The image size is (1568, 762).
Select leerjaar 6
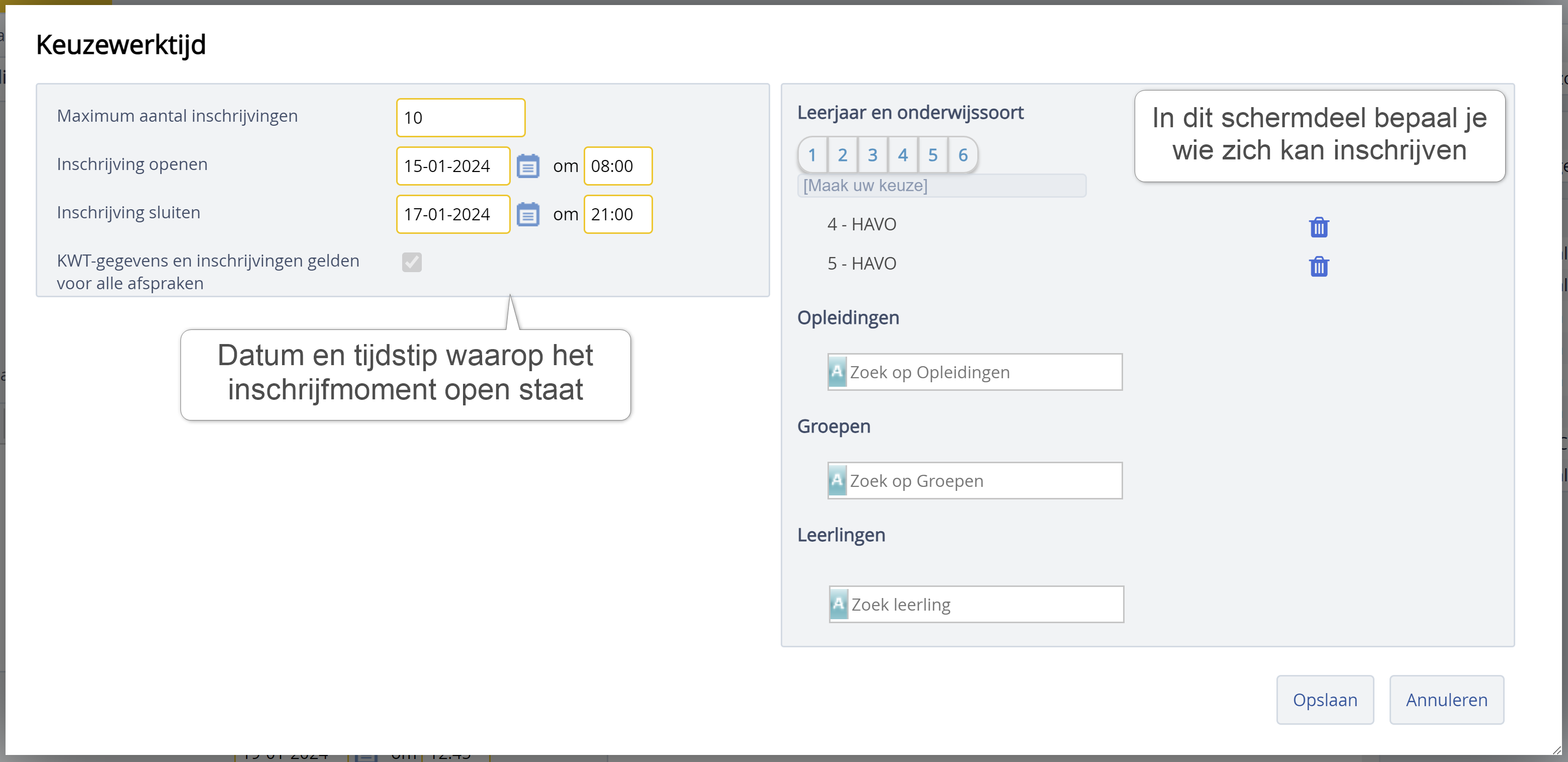pos(962,155)
